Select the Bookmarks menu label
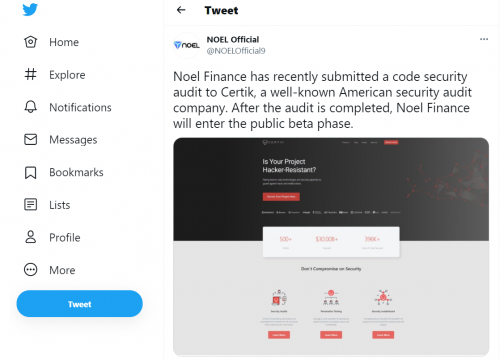The height and width of the screenshot is (360, 500). tap(76, 172)
